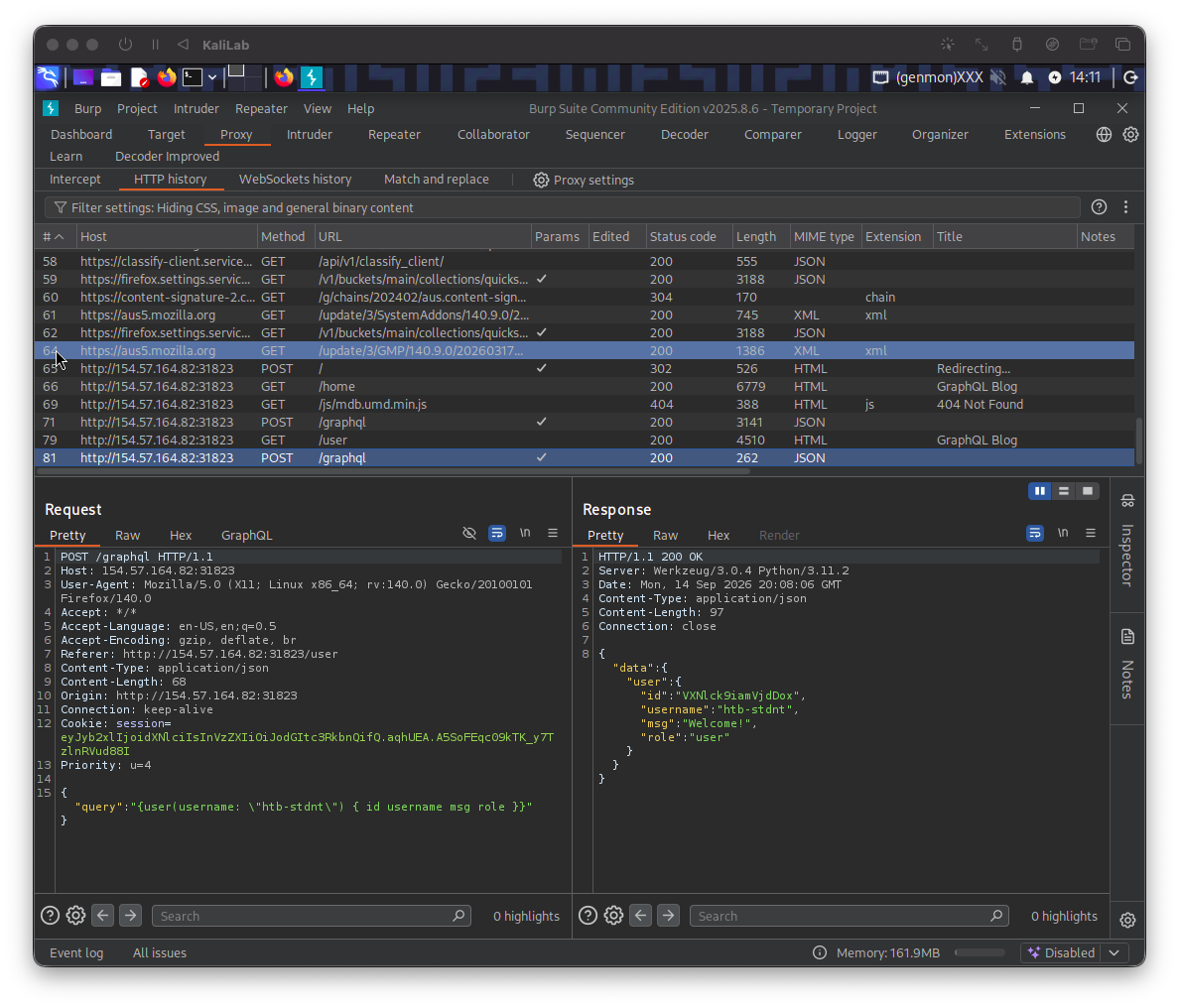The height and width of the screenshot is (1008, 1179).
Task: Open All issues in status bar
Action: pyautogui.click(x=160, y=952)
